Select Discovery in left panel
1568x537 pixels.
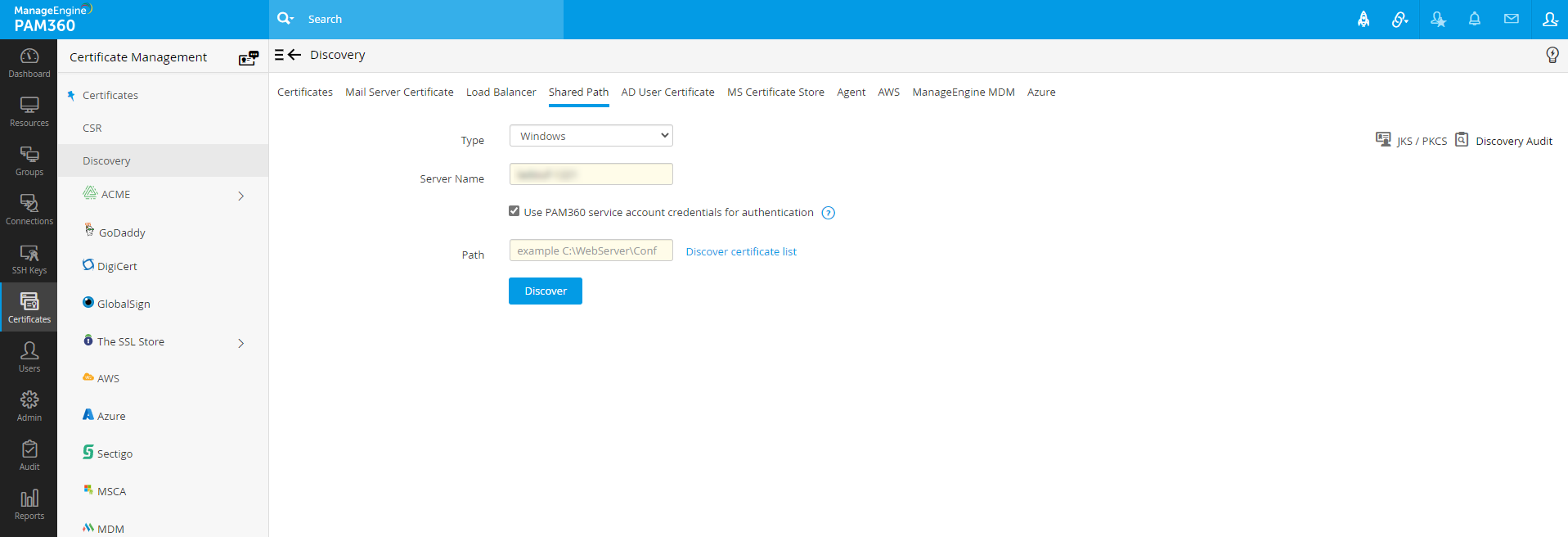(163, 160)
